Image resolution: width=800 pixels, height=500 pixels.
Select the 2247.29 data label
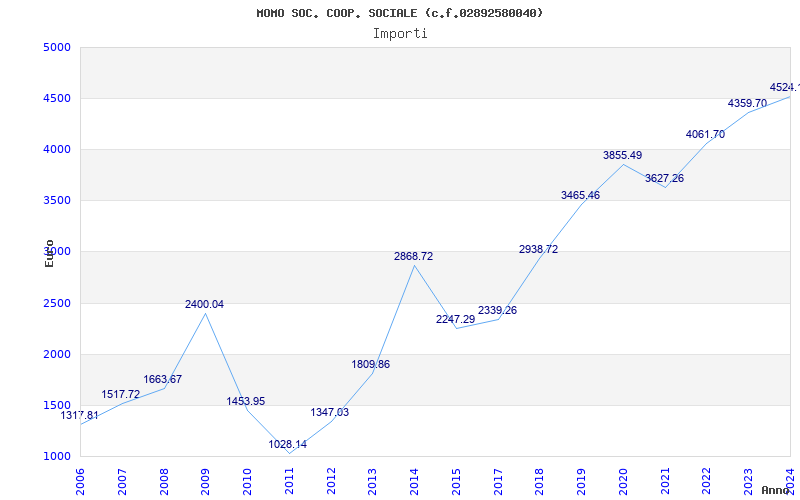(456, 319)
